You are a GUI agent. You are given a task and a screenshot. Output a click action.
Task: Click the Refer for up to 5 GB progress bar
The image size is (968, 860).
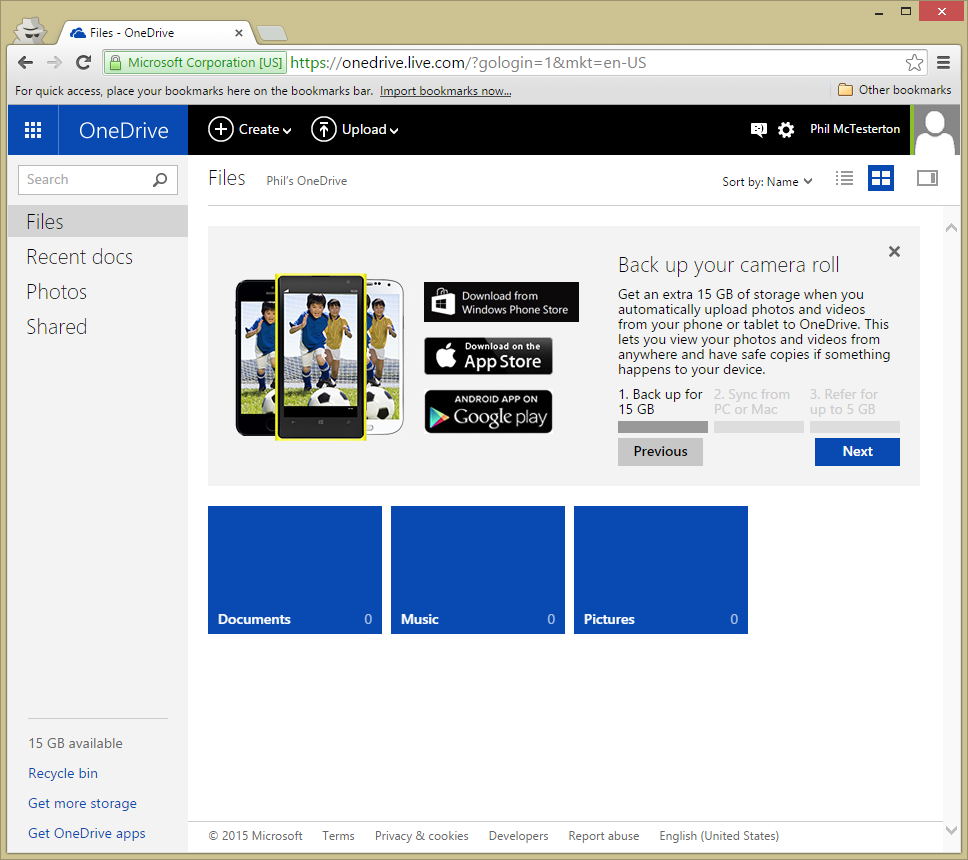click(x=854, y=427)
